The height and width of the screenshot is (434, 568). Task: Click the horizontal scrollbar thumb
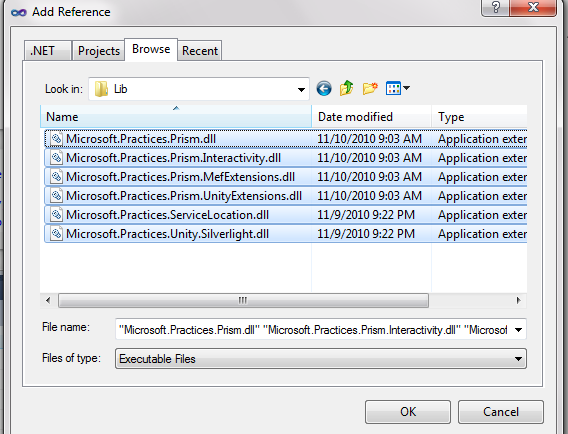click(243, 300)
